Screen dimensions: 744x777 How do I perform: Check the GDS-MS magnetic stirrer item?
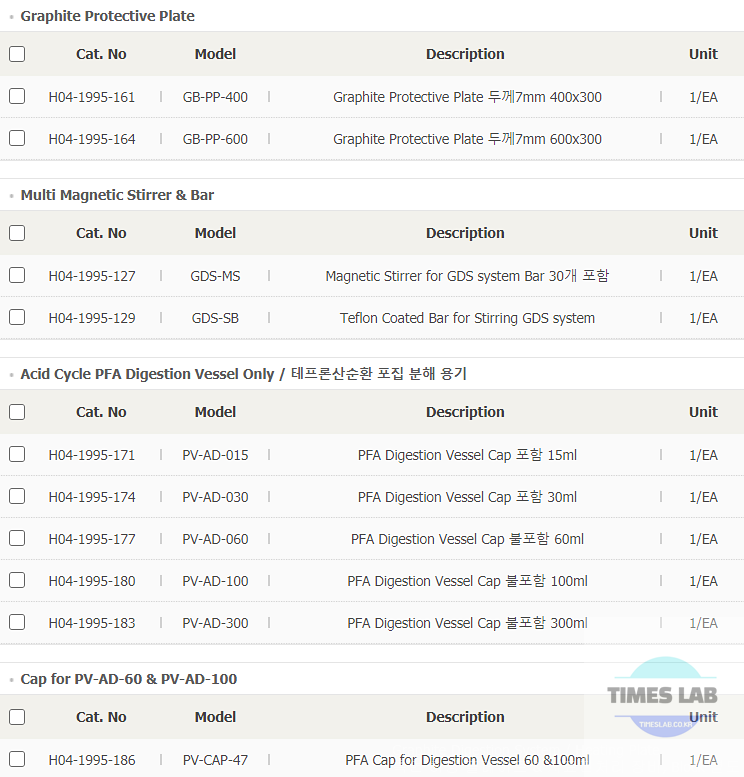coord(17,275)
